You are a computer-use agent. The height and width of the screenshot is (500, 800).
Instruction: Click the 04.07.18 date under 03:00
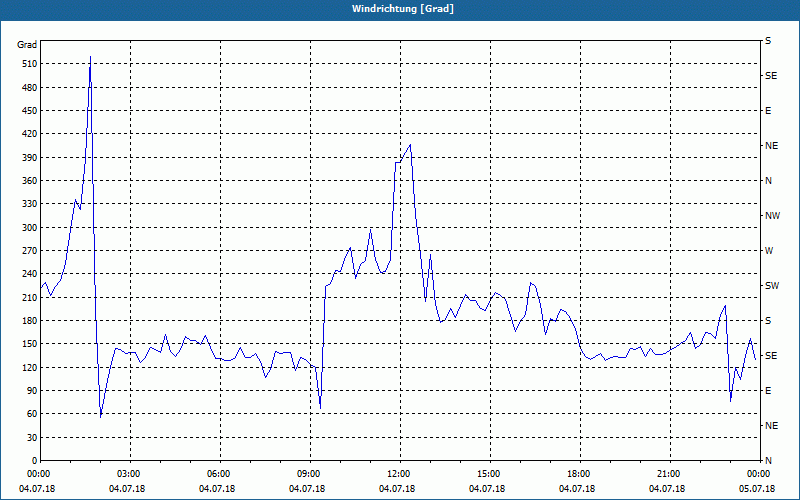click(127, 489)
